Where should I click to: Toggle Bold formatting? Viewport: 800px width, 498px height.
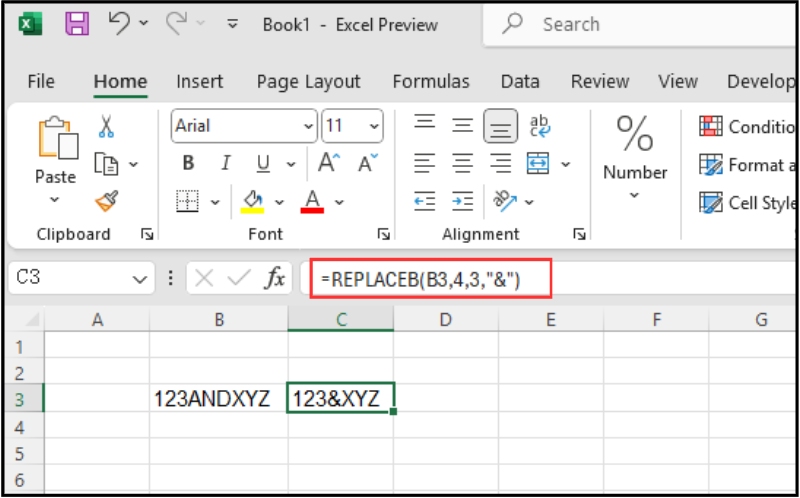pos(188,164)
